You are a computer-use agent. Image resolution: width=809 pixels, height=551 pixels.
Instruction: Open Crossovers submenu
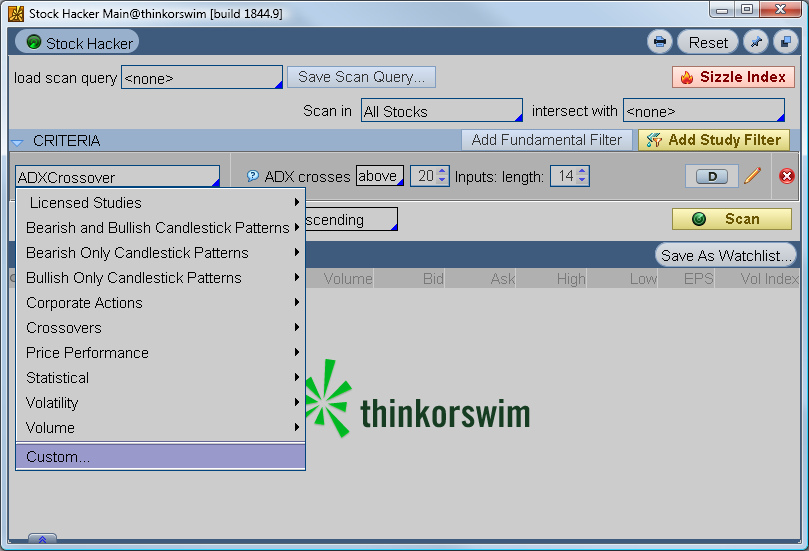pyautogui.click(x=160, y=328)
